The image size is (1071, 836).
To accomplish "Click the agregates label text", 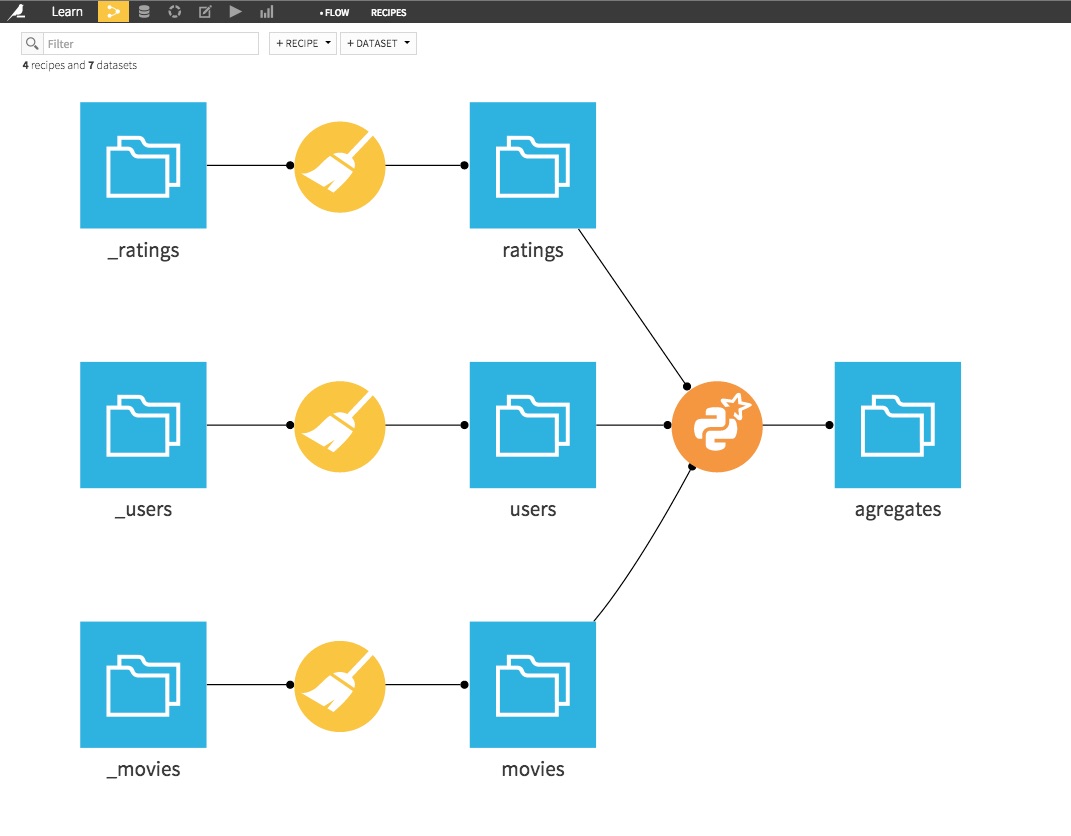I will click(898, 510).
